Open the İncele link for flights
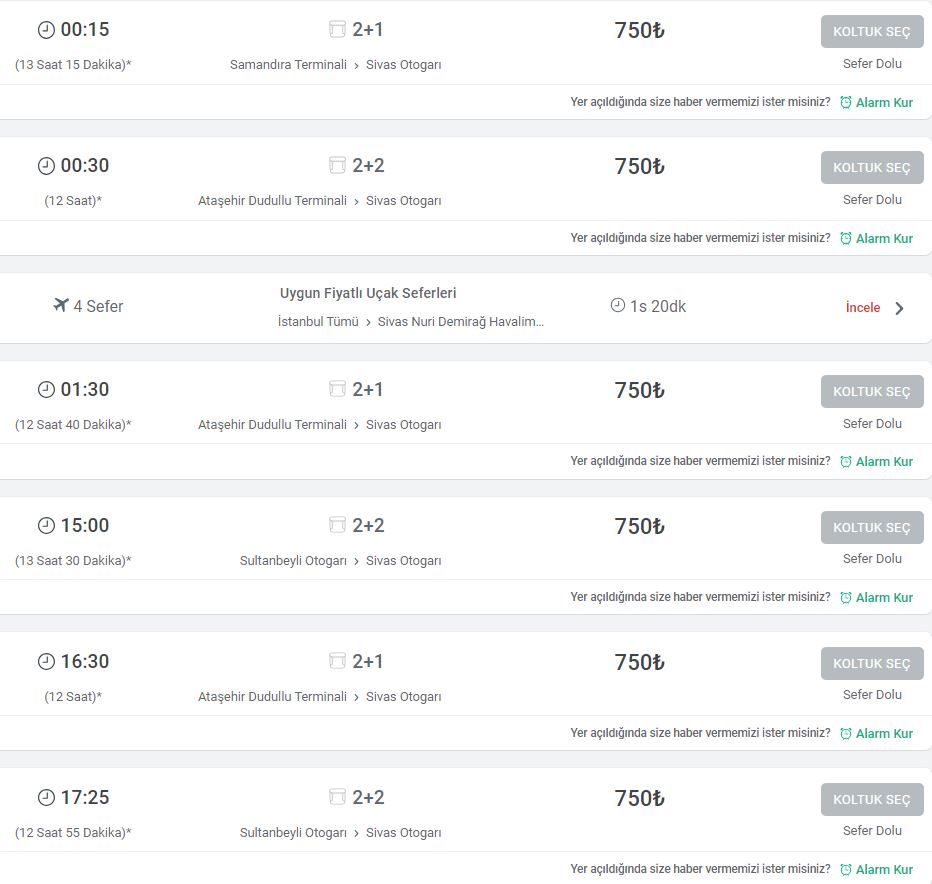This screenshot has width=932, height=884. coord(863,308)
